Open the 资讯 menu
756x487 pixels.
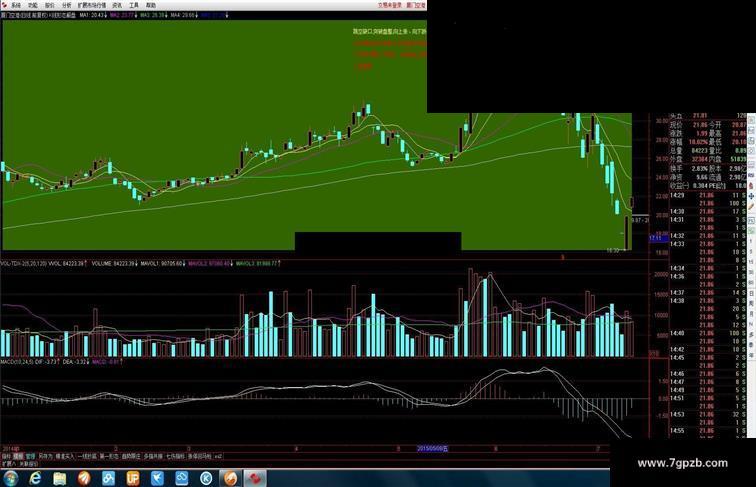(117, 5)
